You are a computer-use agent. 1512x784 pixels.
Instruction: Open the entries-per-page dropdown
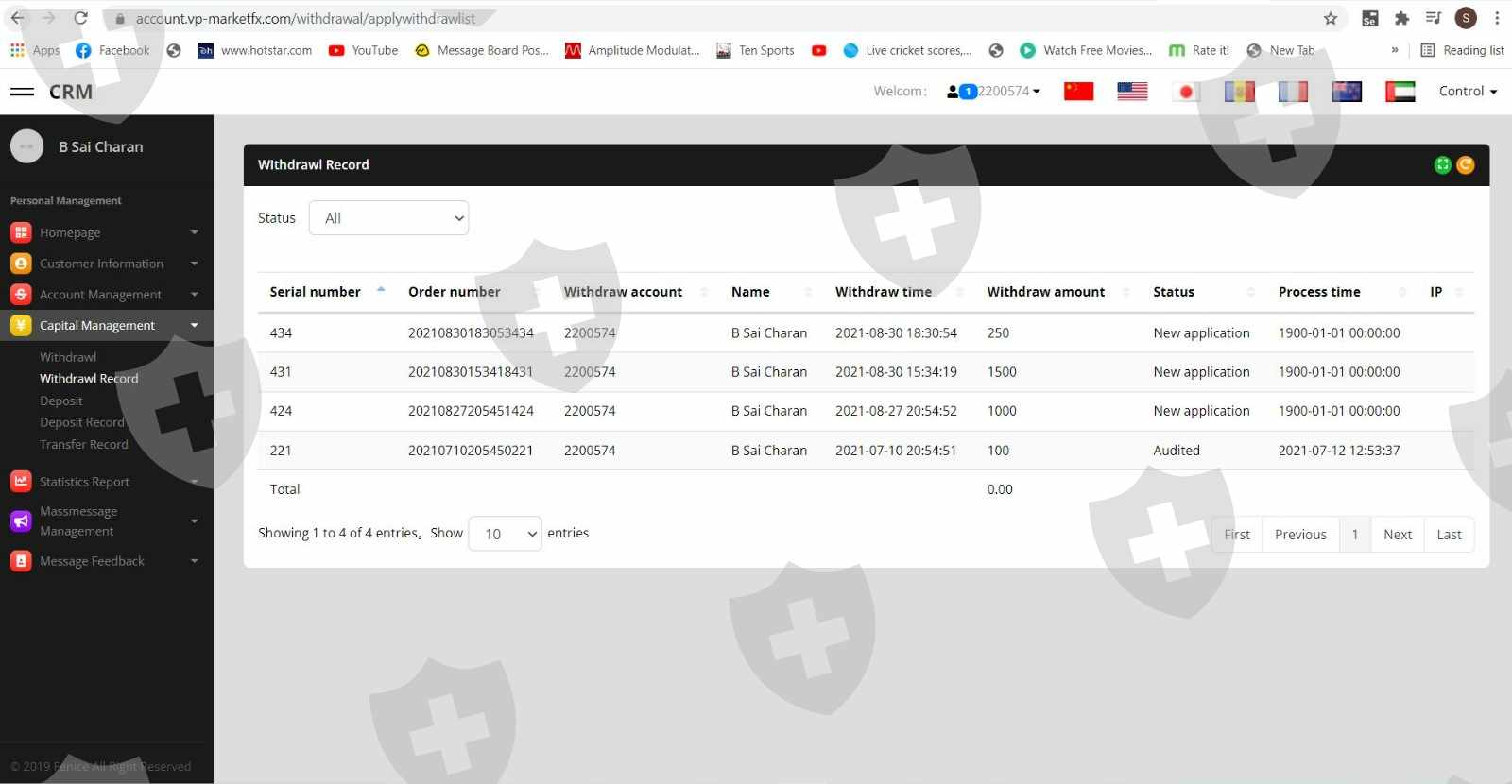[505, 534]
